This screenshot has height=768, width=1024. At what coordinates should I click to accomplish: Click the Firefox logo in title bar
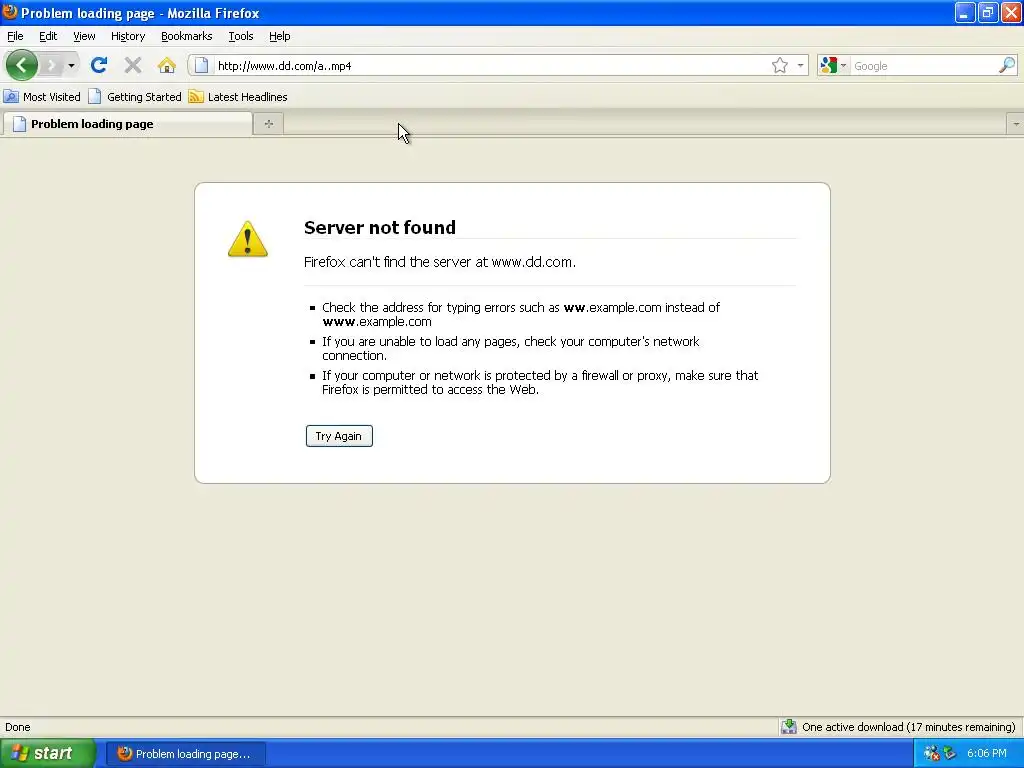click(10, 12)
